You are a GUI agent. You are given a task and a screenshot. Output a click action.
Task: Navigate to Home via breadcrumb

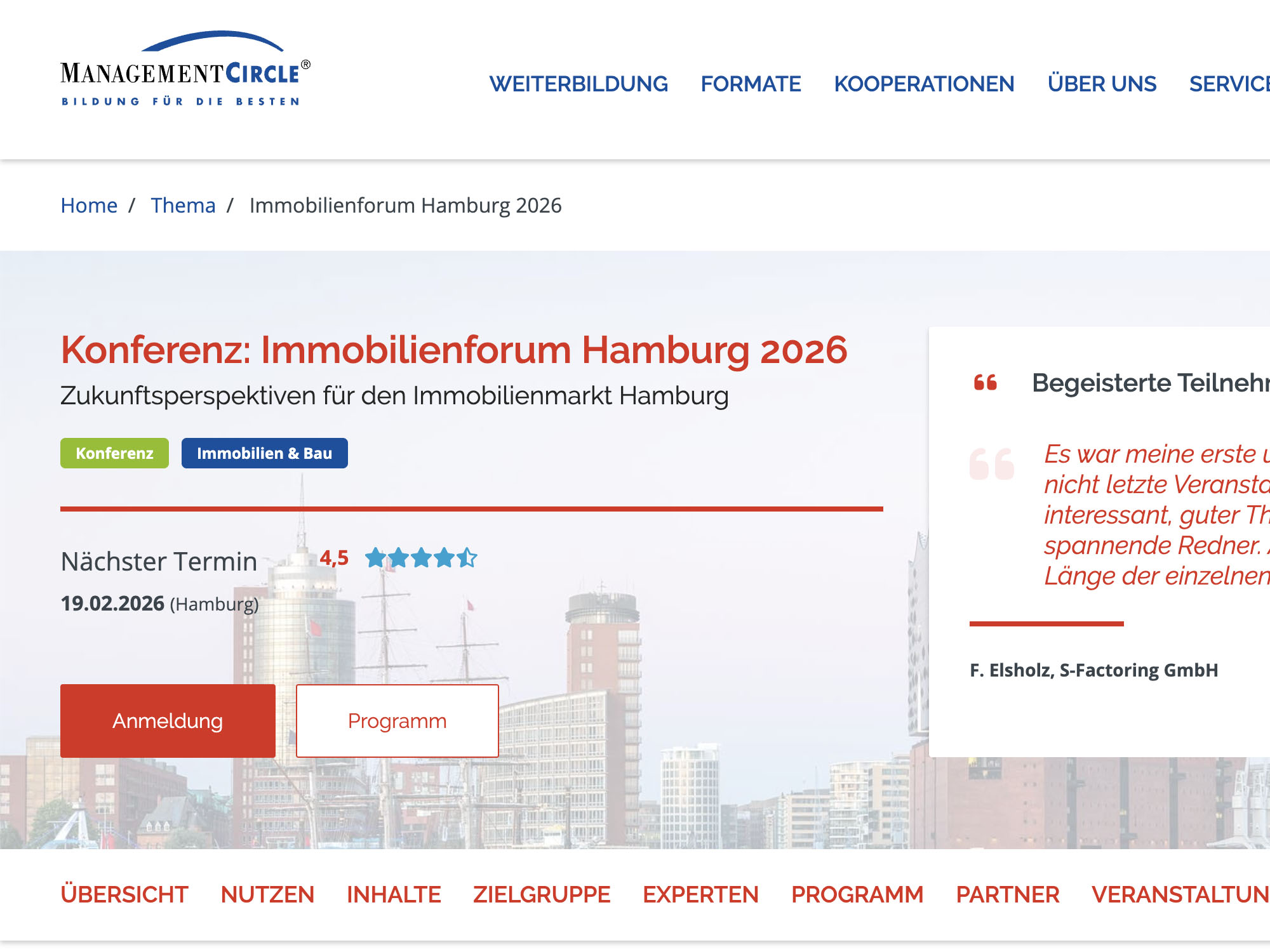pos(88,205)
